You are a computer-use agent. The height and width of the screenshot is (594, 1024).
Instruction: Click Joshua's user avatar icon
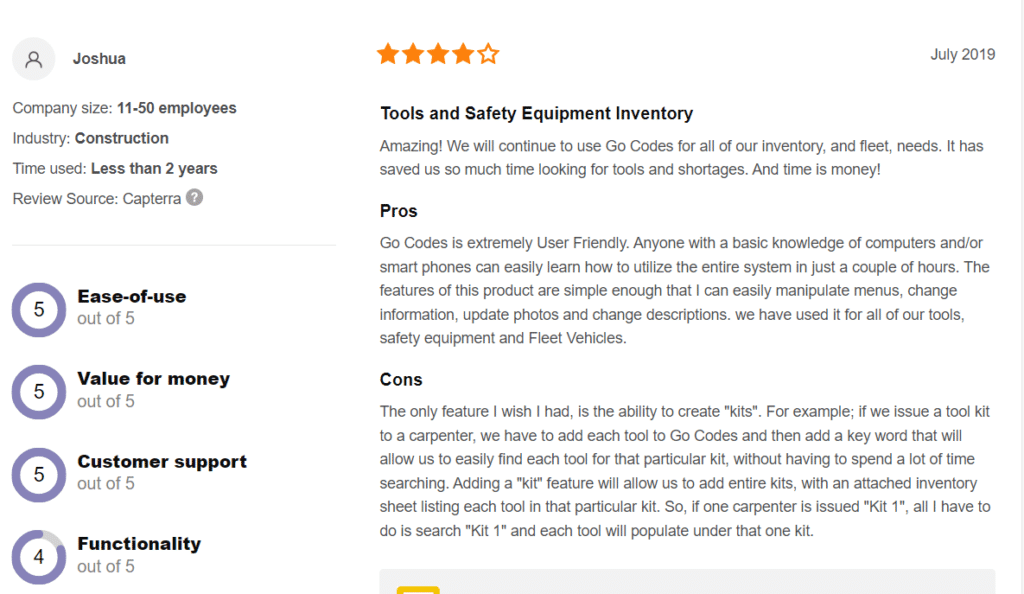33,59
